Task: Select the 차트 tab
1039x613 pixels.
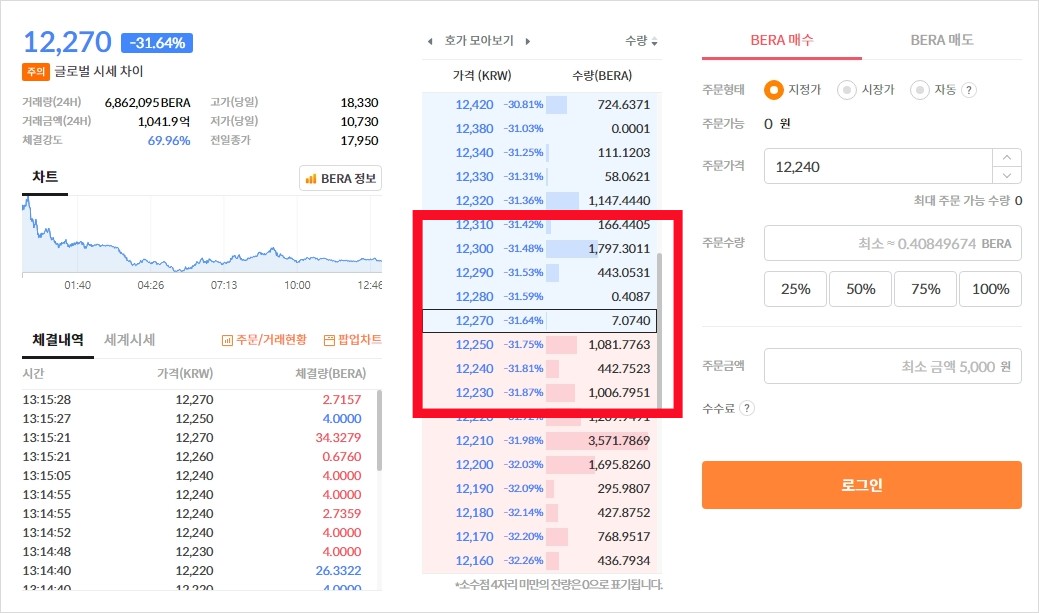Action: (45, 177)
